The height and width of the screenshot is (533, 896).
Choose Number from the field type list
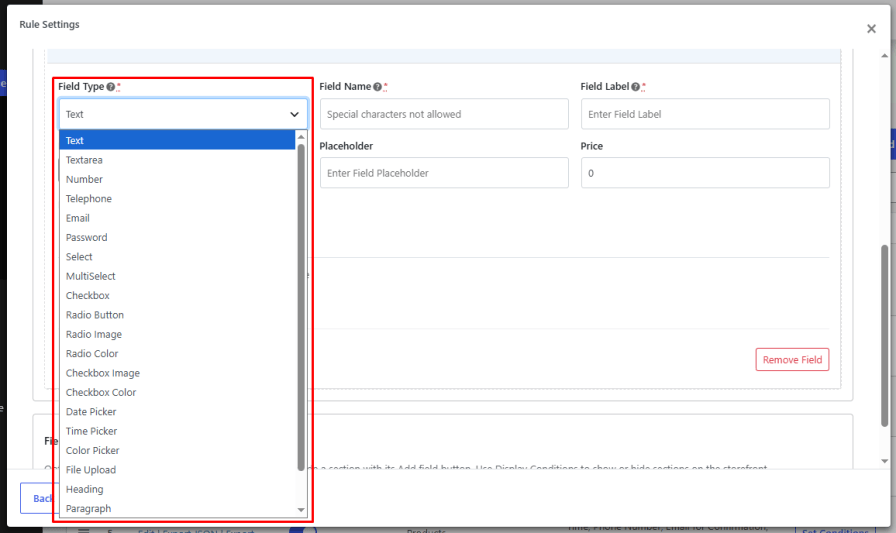click(177, 179)
